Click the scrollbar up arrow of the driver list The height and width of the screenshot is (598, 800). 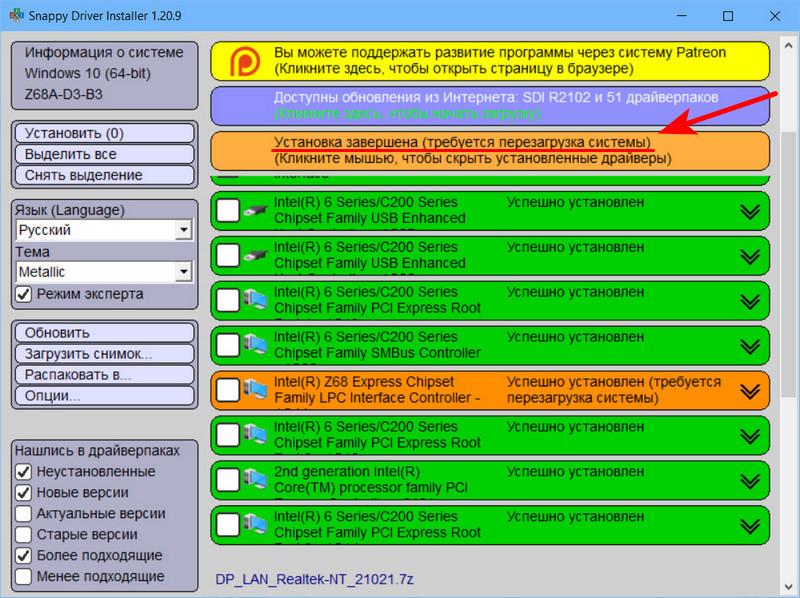tap(788, 46)
